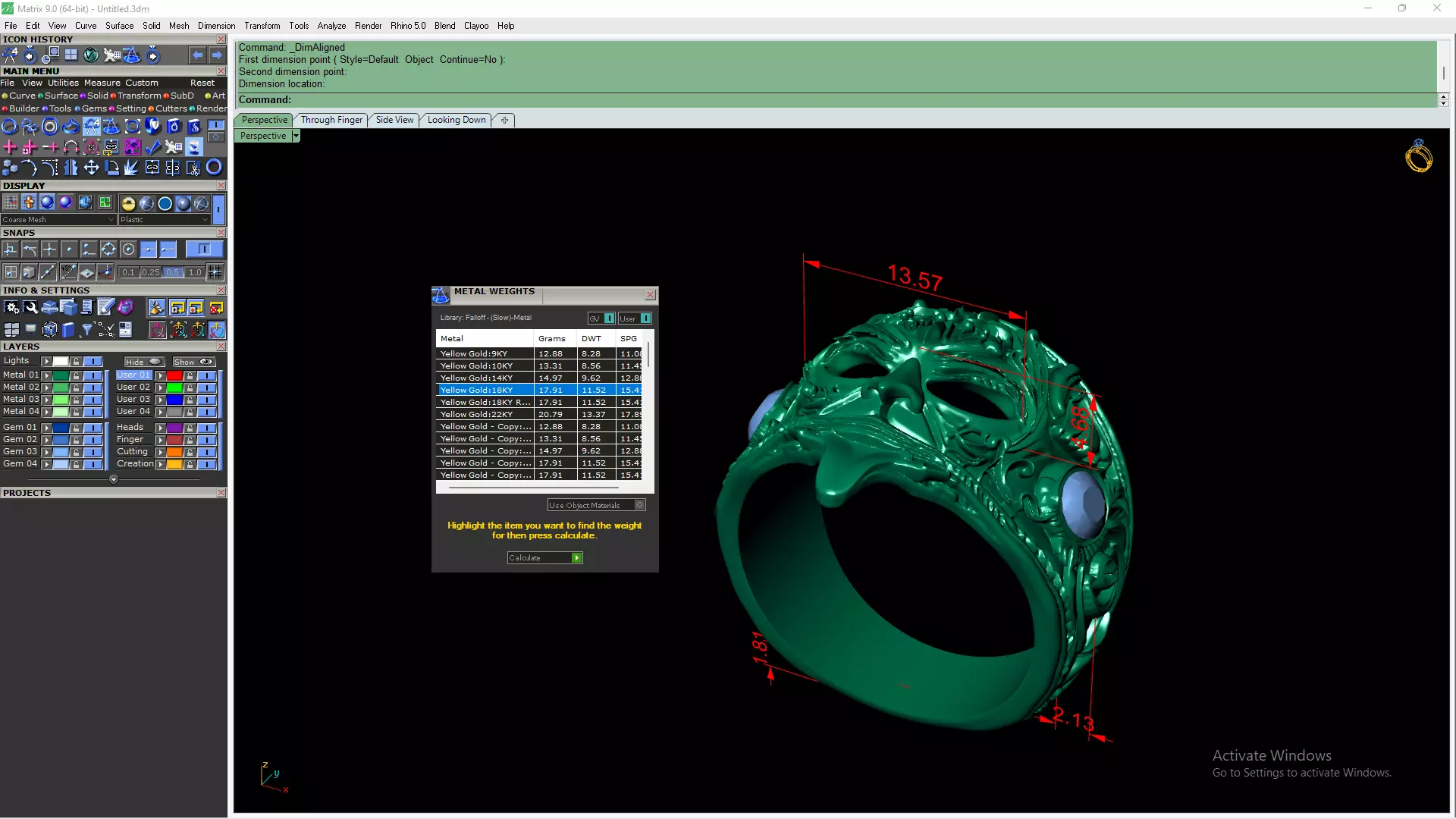Click the wrench options icon
This screenshot has height=819, width=1456.
pos(30,307)
